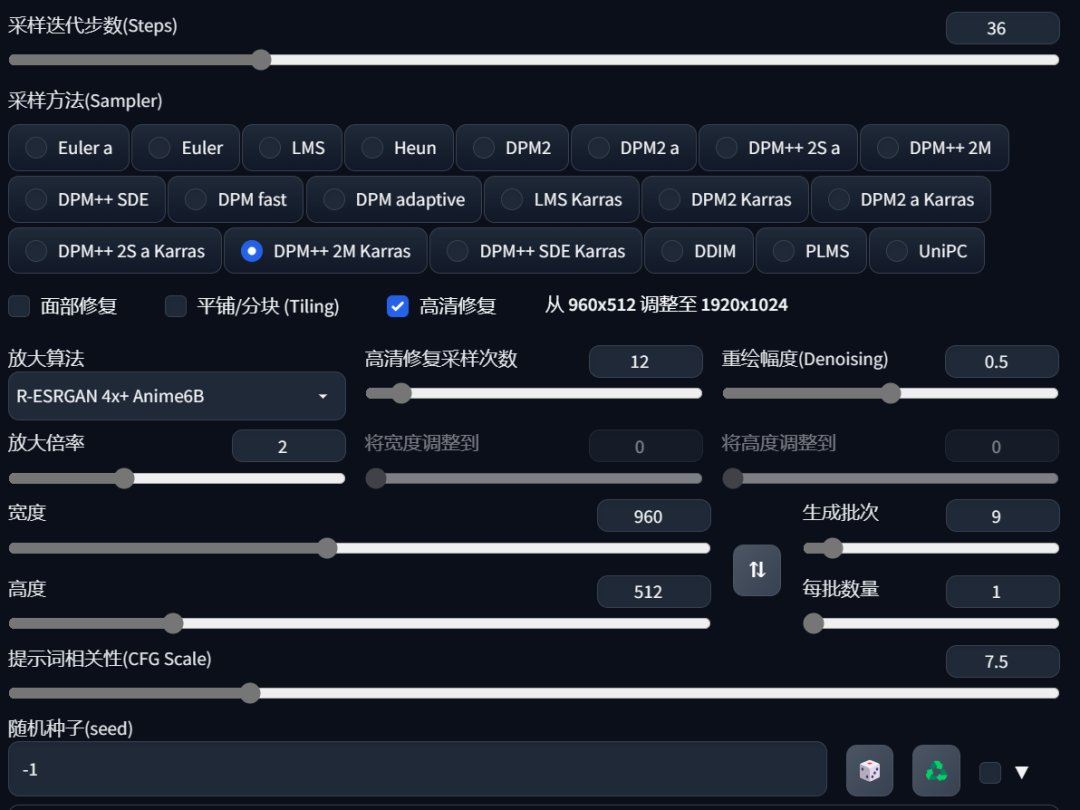Click the 随机种子 seed input field
The height and width of the screenshot is (810, 1080).
pos(417,770)
